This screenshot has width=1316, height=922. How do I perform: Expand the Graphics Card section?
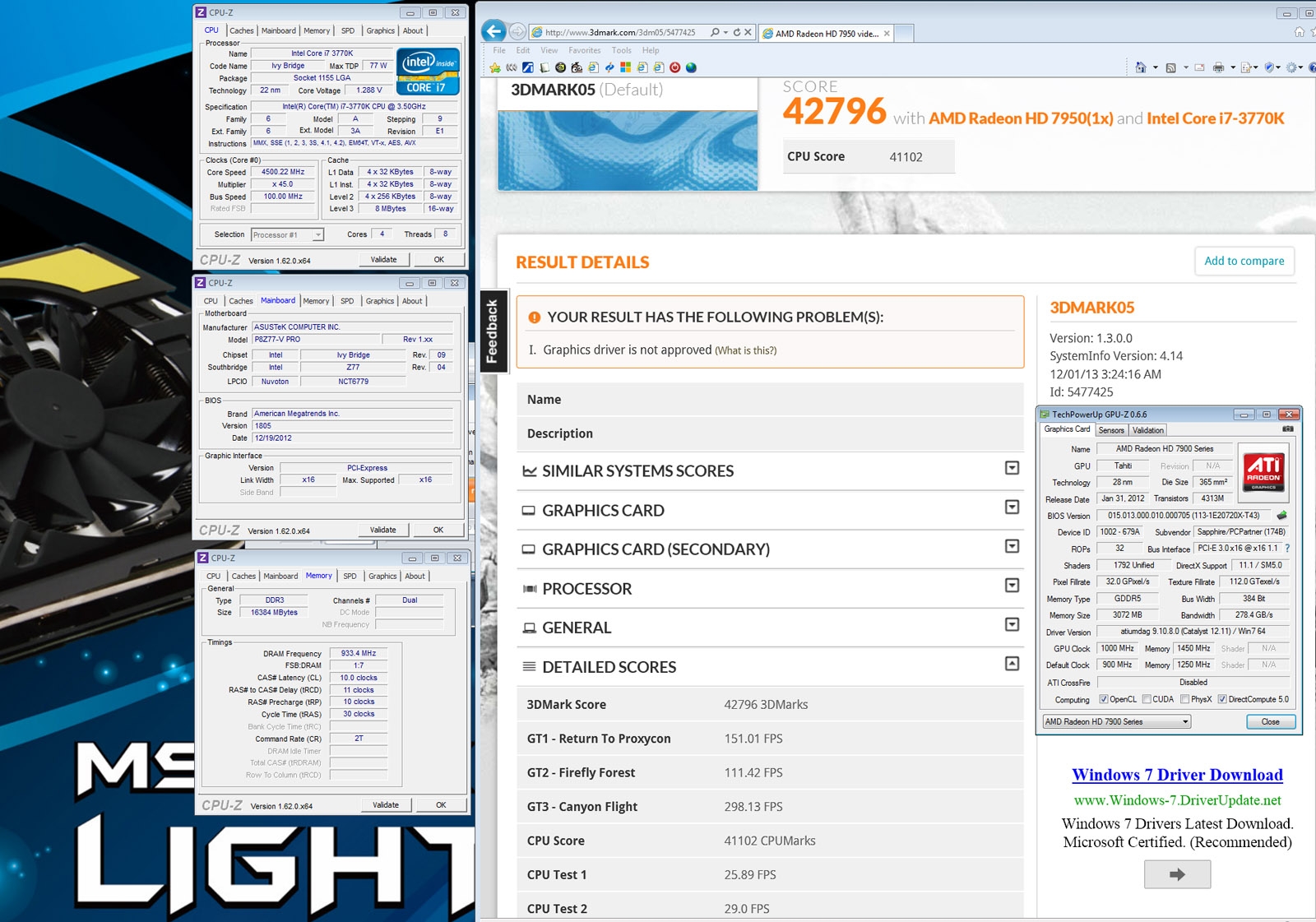1012,507
